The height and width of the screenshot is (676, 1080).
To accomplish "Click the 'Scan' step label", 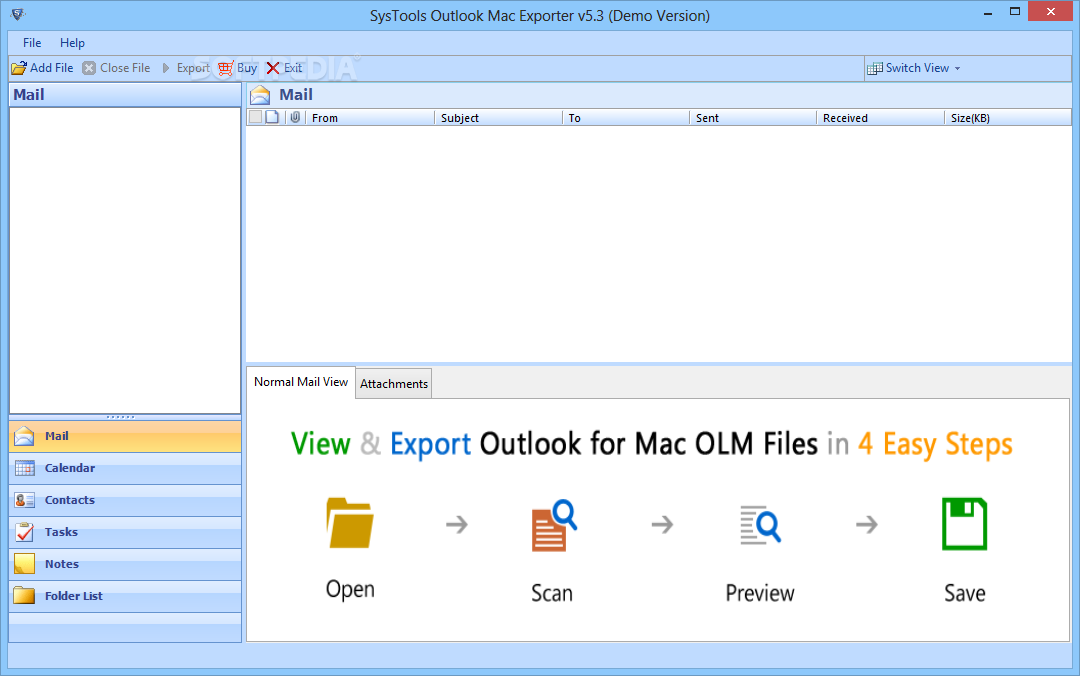I will coord(552,593).
